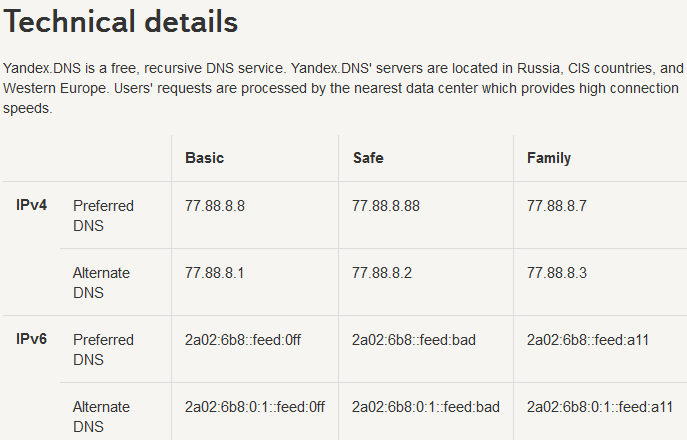Click the IPv6 row label

32,340
